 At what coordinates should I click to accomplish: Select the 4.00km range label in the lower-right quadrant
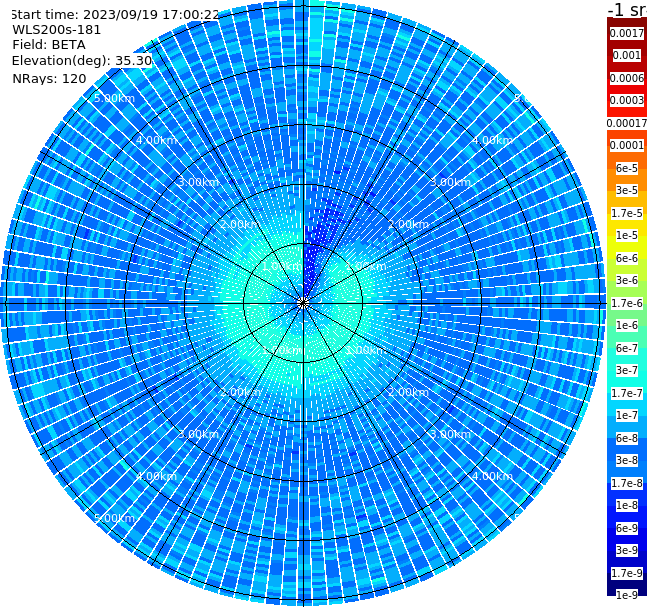tap(492, 476)
